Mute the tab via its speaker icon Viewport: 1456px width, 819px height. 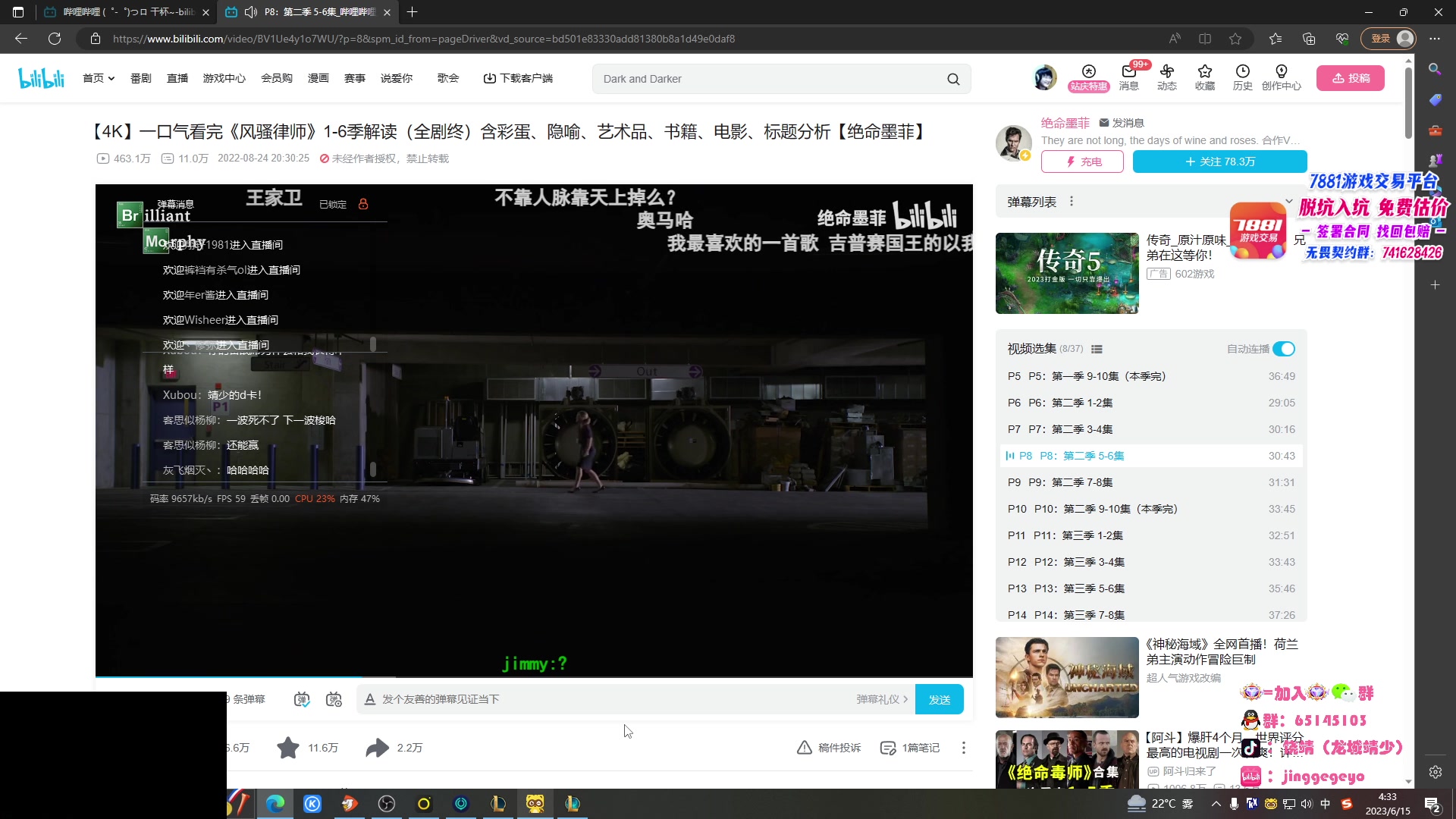(x=251, y=12)
